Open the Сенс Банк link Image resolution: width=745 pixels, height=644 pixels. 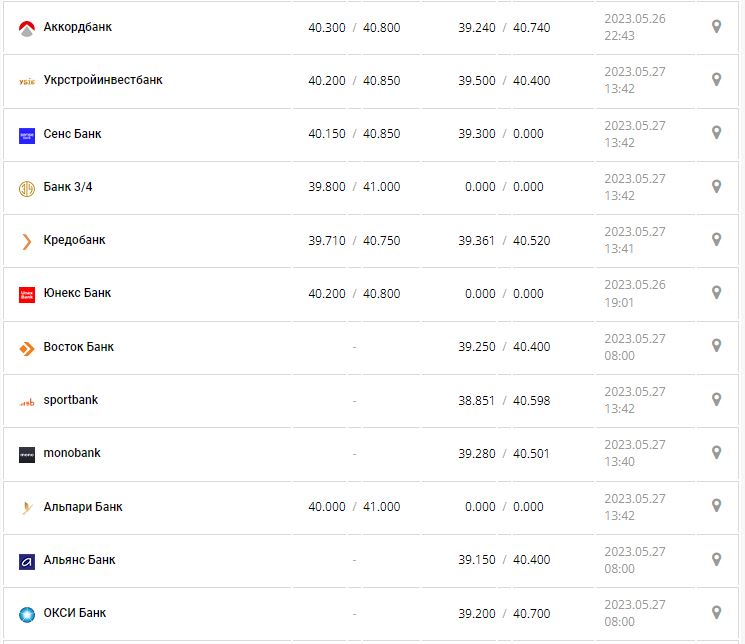(x=72, y=134)
